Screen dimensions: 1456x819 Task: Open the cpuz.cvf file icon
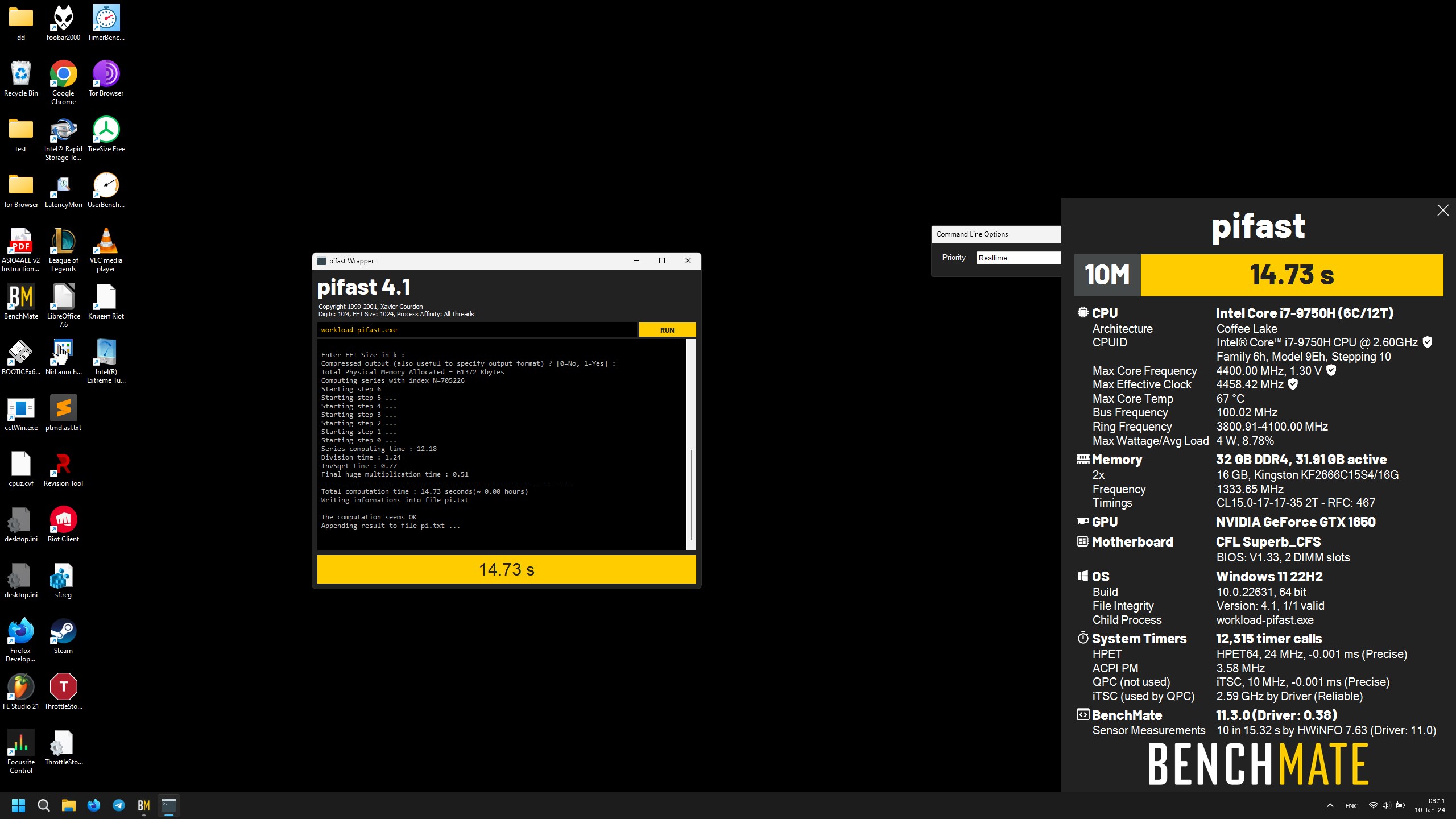click(21, 469)
